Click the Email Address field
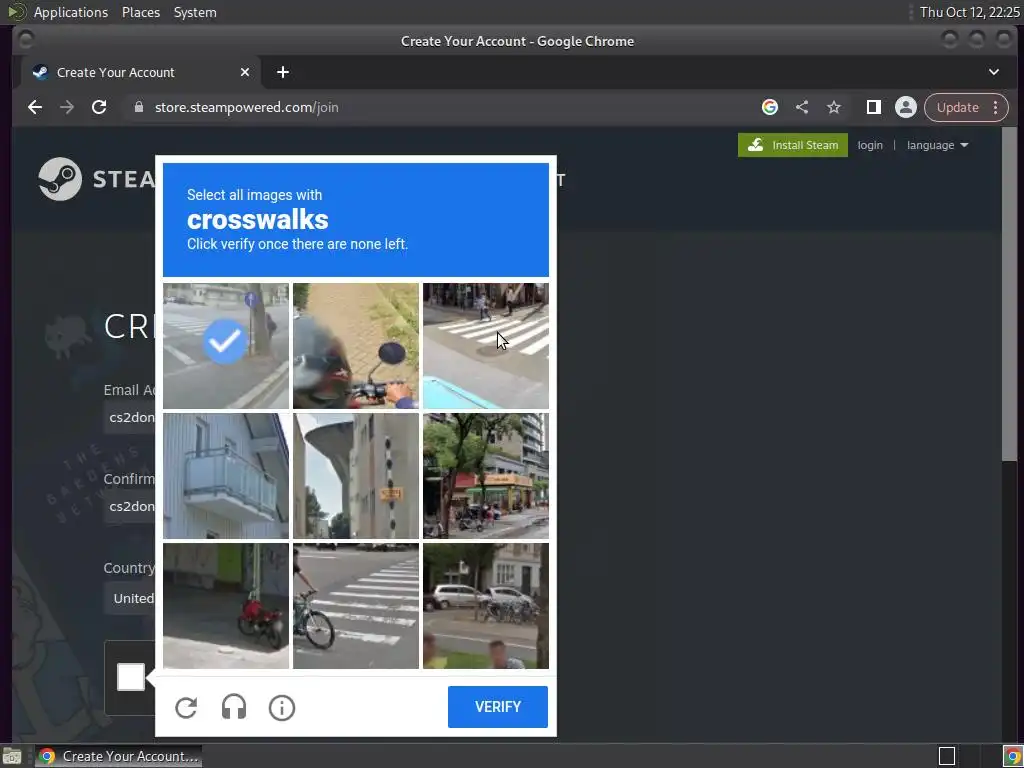 [x=129, y=418]
